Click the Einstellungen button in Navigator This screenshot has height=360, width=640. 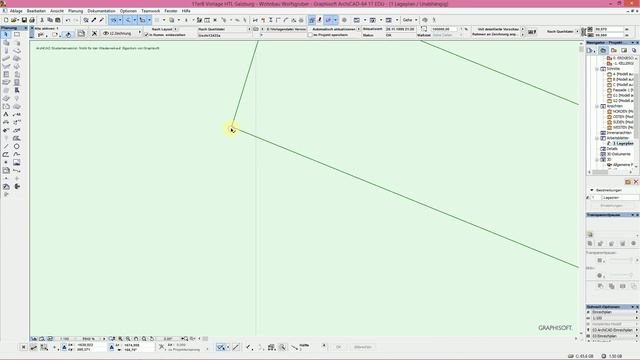click(x=611, y=206)
